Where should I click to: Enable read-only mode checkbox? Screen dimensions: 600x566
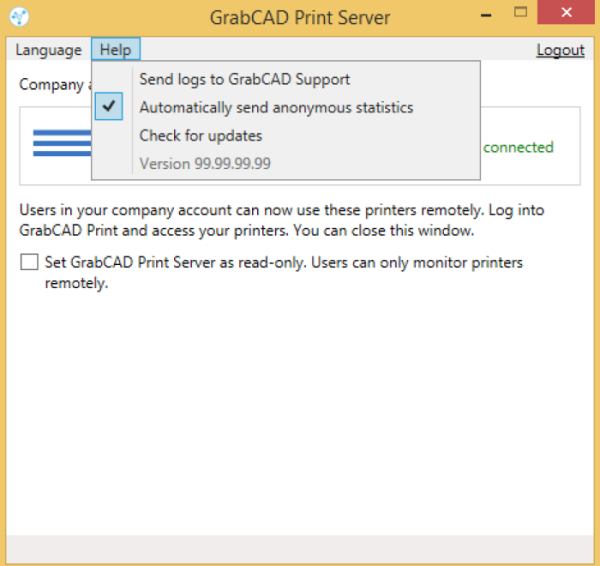coord(29,262)
